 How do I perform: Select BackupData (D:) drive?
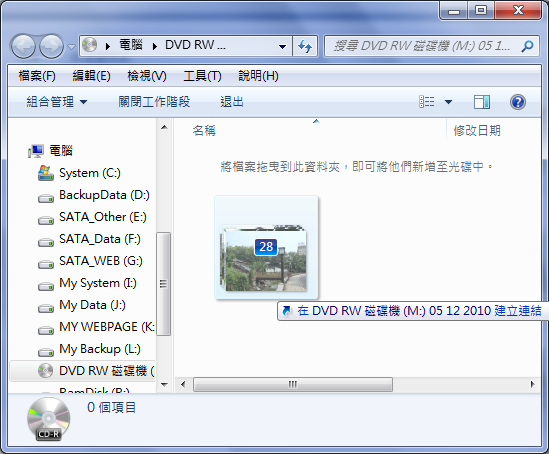coord(104,195)
